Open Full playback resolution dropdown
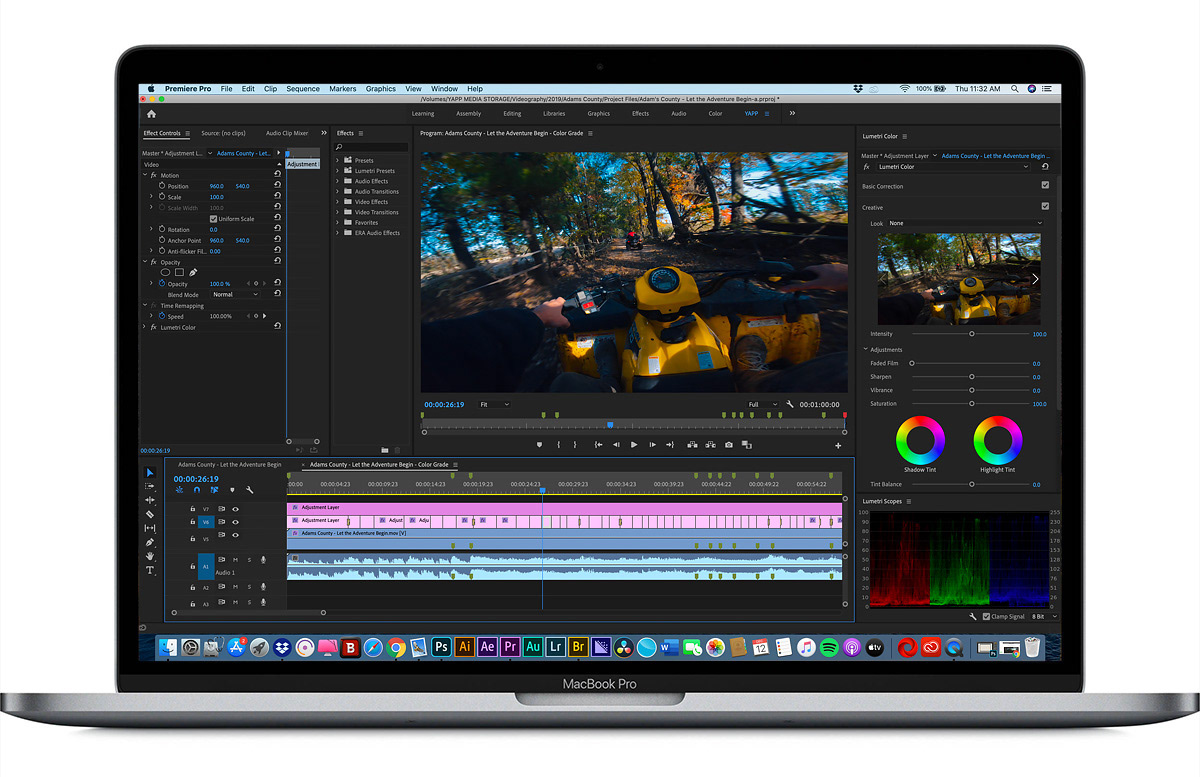Image resolution: width=1200 pixels, height=777 pixels. click(763, 404)
